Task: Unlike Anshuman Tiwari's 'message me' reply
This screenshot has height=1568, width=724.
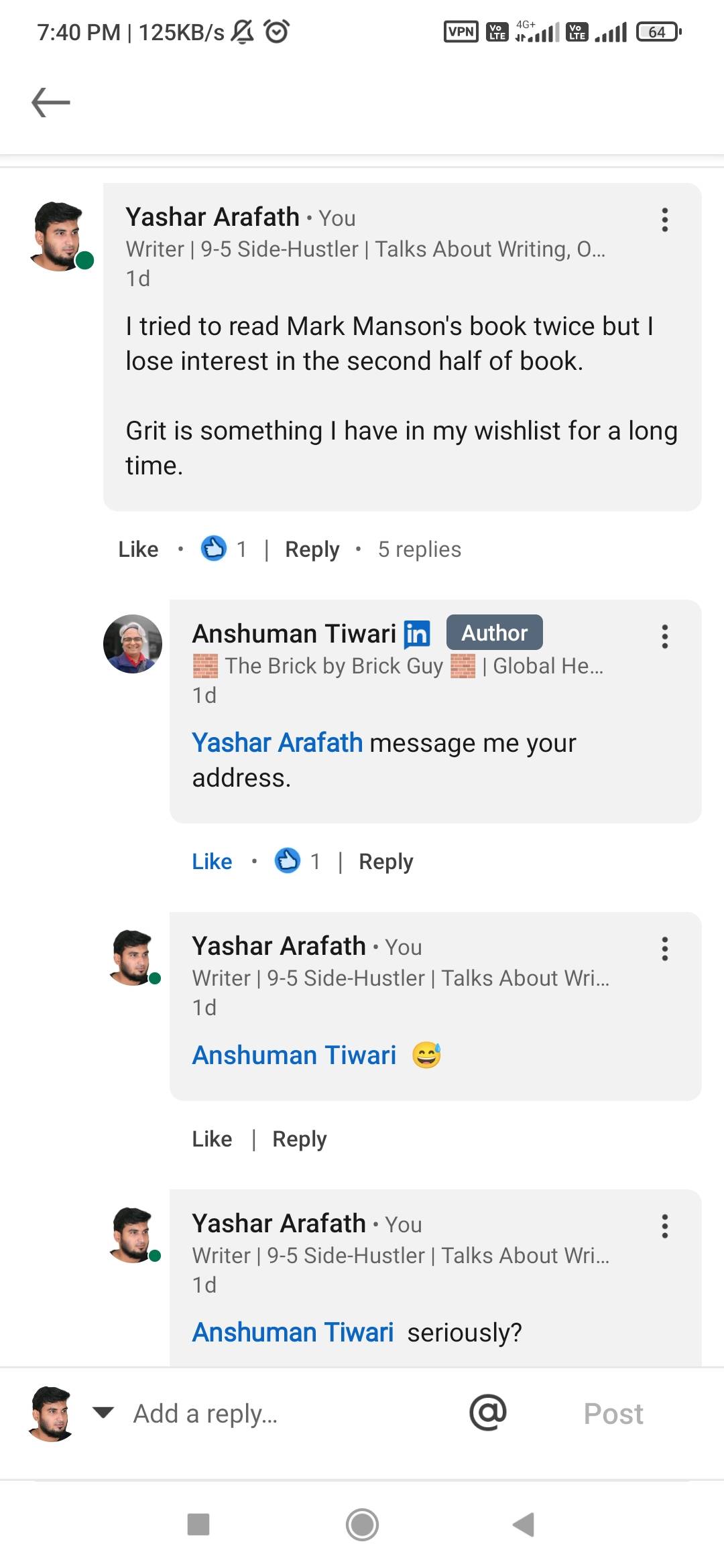Action: pos(212,862)
